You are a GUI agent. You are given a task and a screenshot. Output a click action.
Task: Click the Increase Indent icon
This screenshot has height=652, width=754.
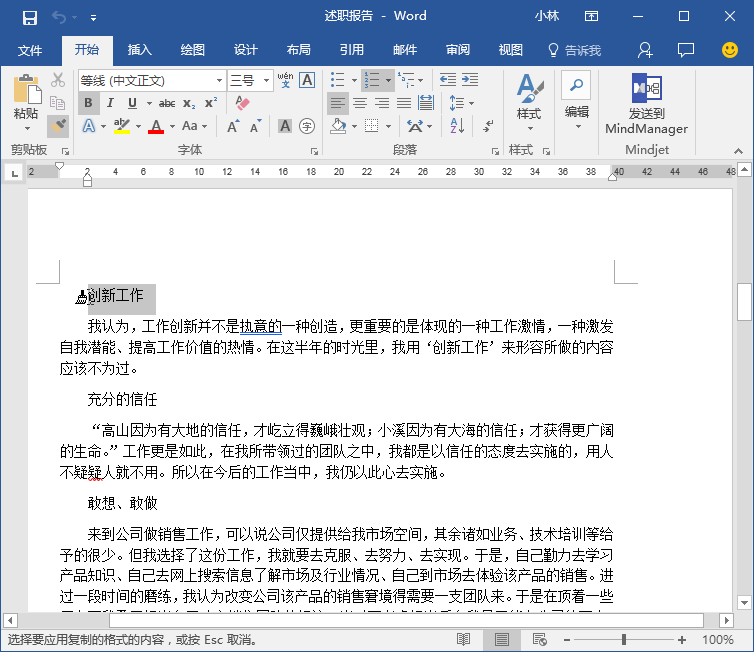(x=470, y=80)
